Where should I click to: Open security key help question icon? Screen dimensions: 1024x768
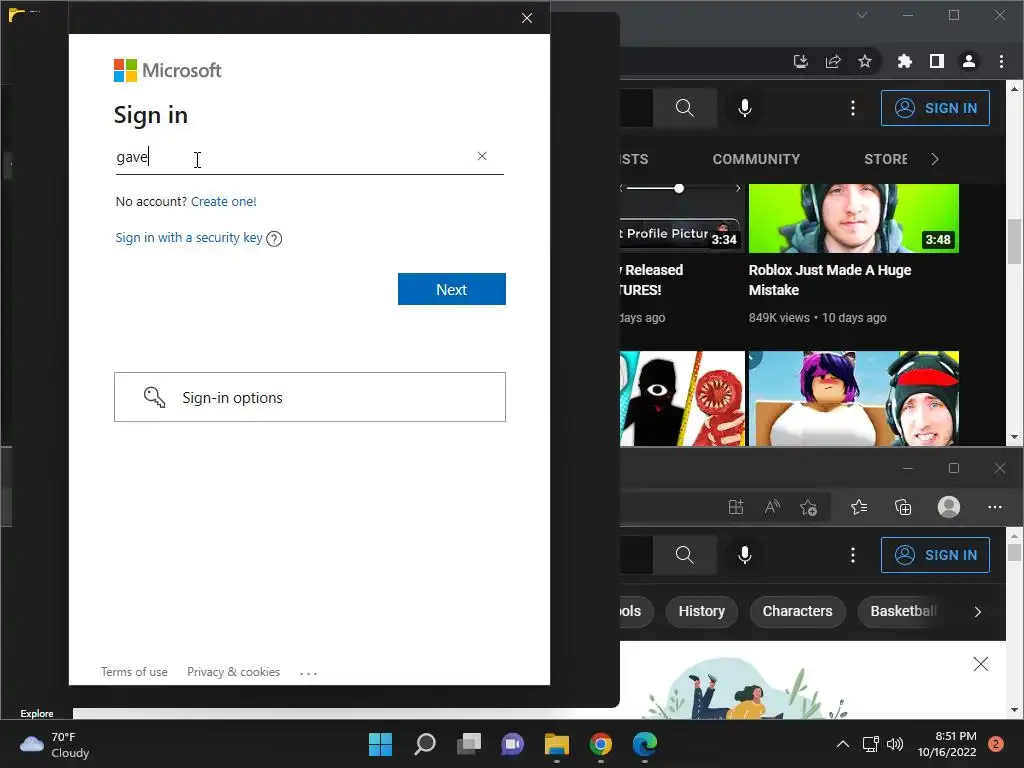[x=274, y=239]
